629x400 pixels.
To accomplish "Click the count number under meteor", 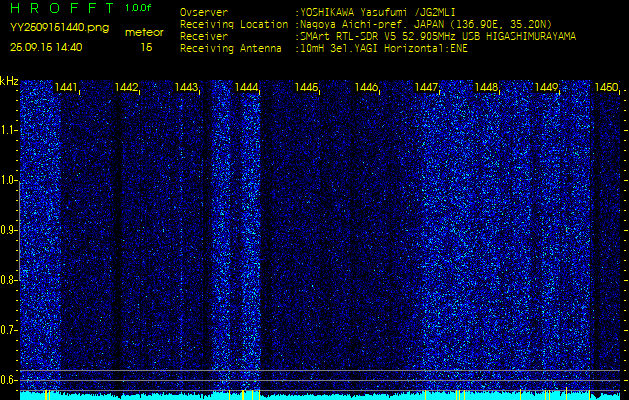I will (147, 47).
